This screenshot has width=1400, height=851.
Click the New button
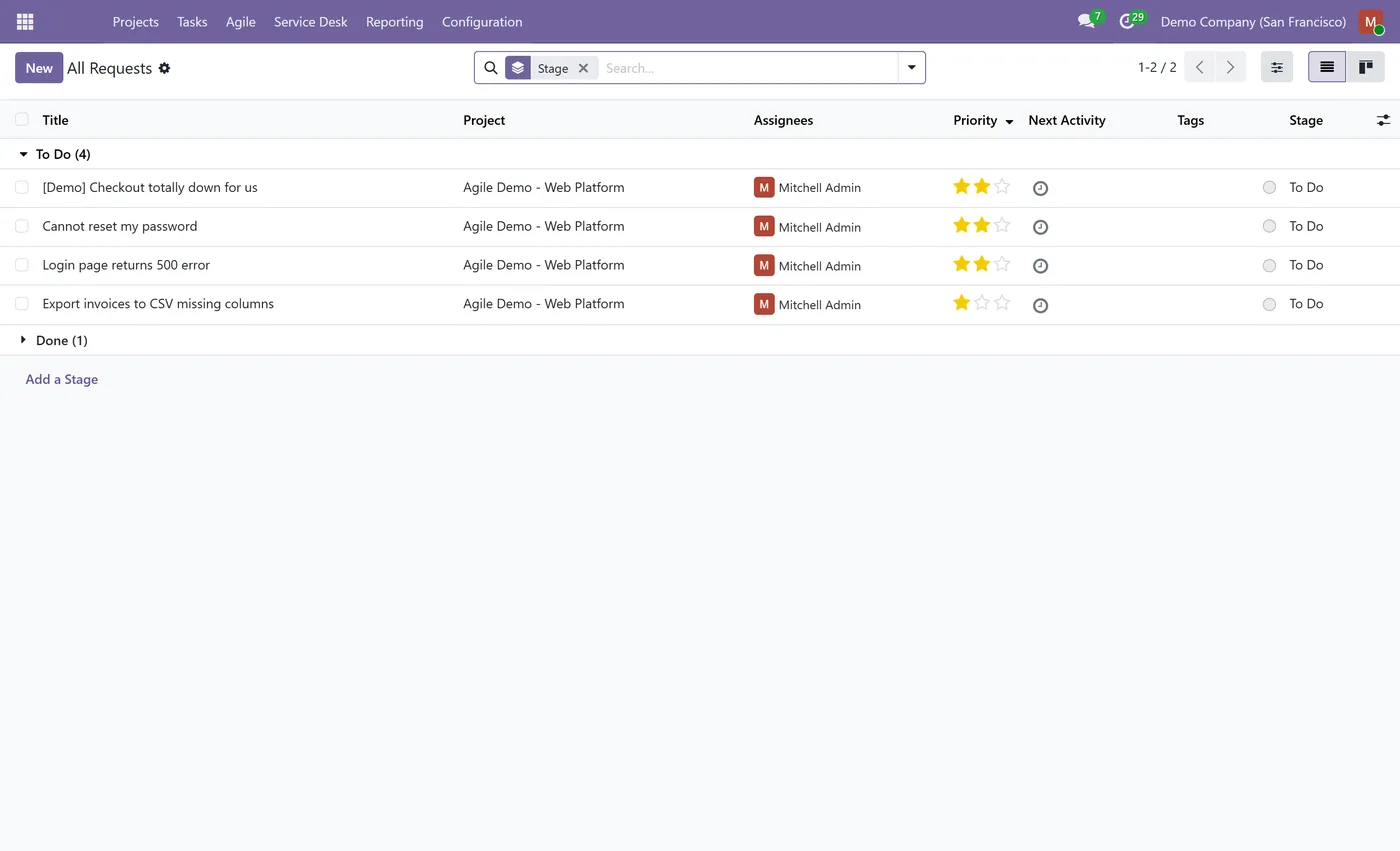pos(39,68)
